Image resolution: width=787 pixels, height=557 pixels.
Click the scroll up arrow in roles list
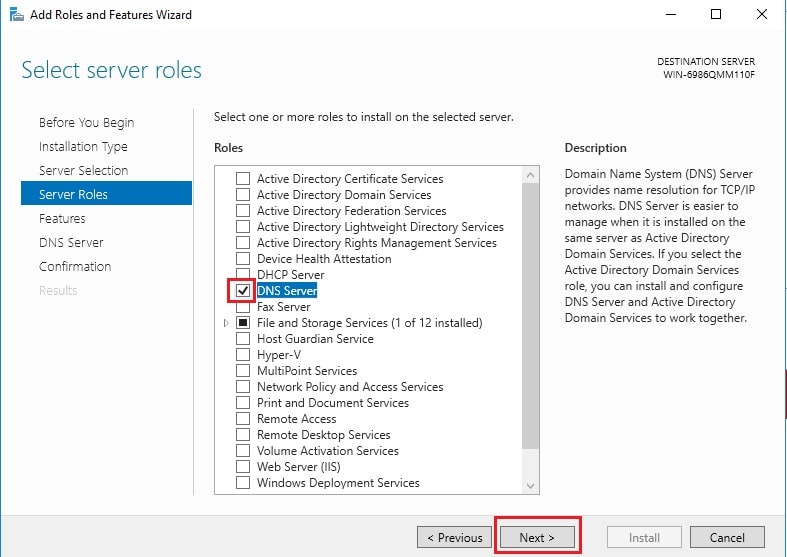pos(531,176)
